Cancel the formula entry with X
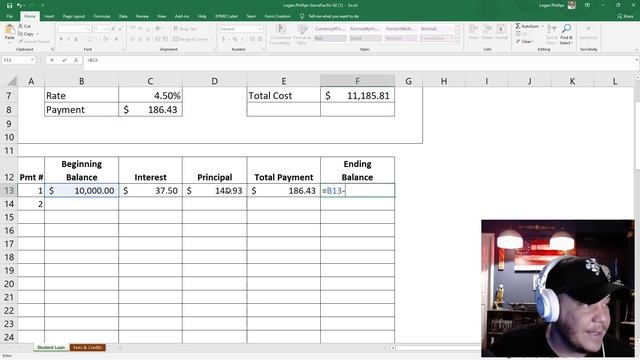Viewport: 640px width, 360px height. coord(52,60)
